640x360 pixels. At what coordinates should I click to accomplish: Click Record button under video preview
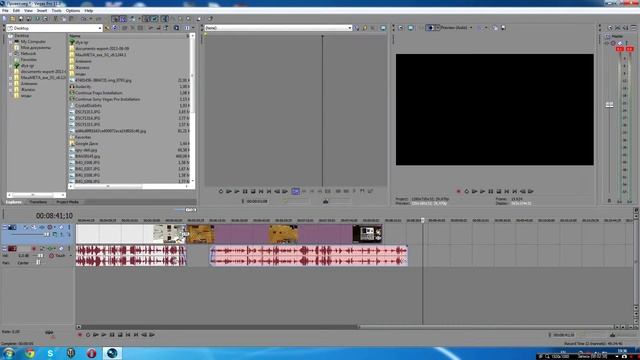(458, 191)
